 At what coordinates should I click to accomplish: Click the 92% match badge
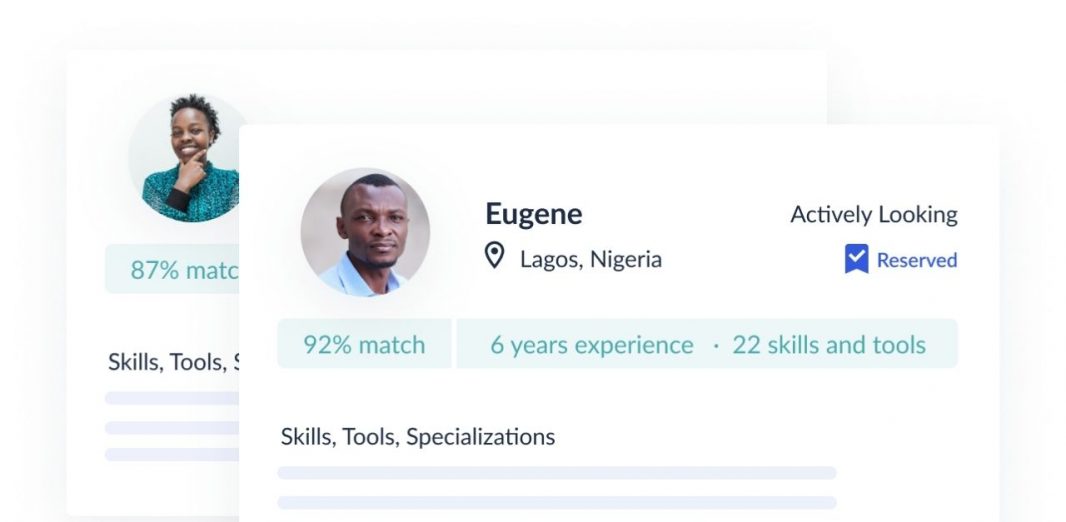(364, 344)
